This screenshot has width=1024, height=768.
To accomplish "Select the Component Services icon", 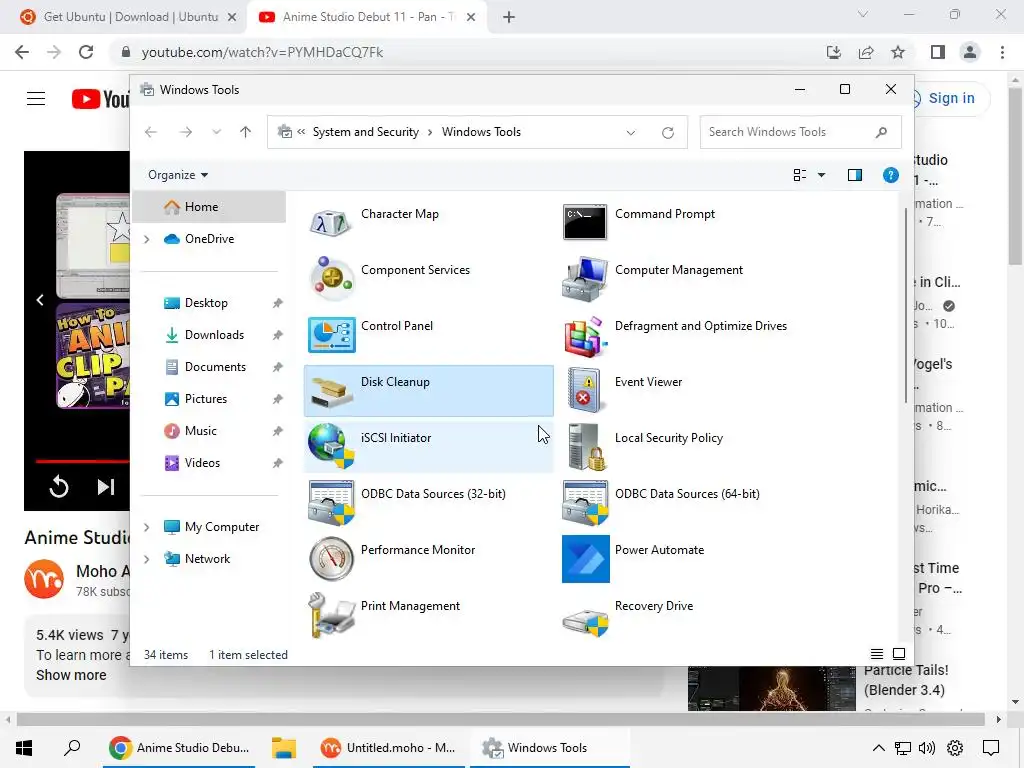I will pos(331,278).
